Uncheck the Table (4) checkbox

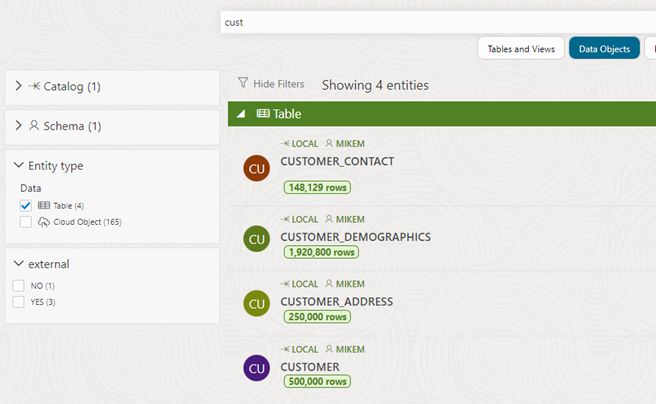pos(26,205)
